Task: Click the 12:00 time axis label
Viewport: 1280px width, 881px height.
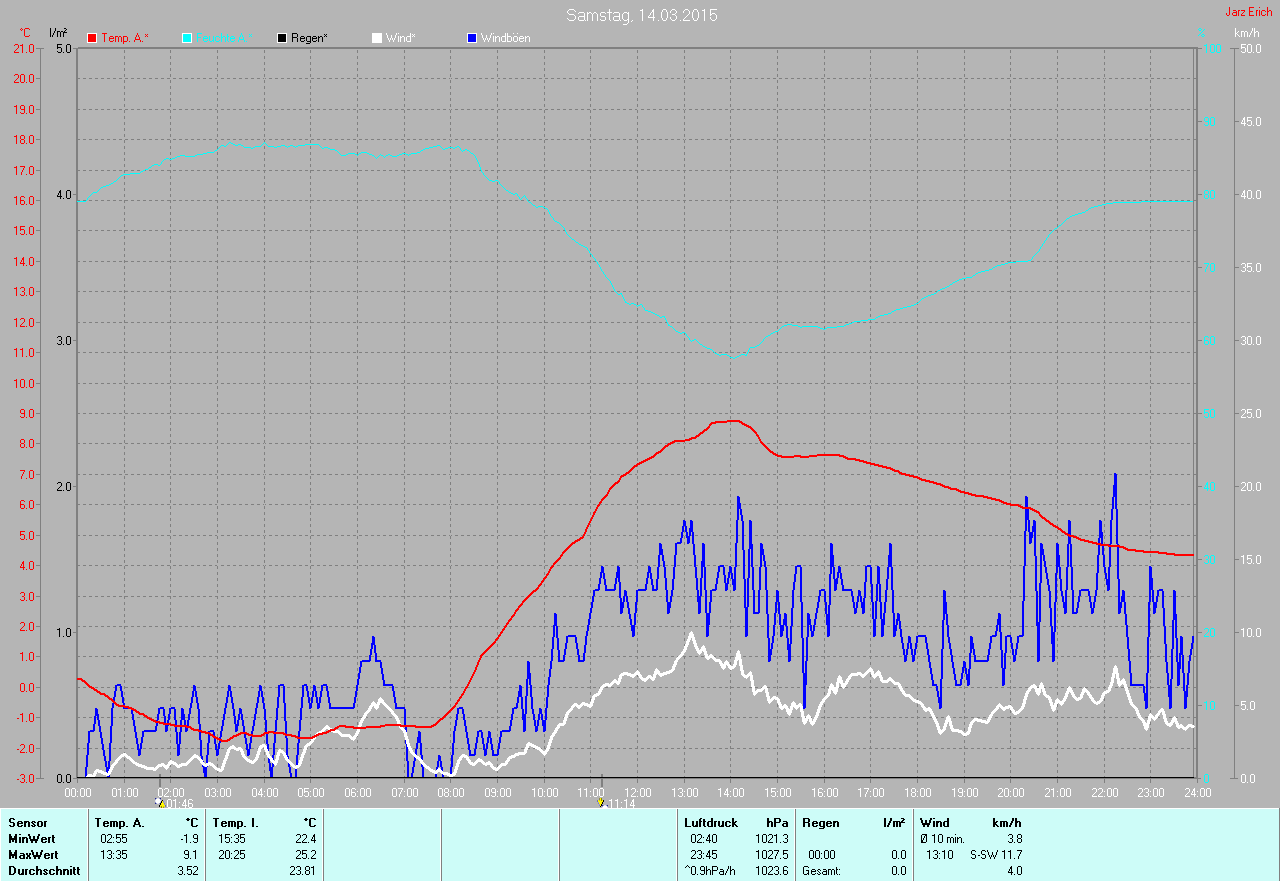Action: click(637, 792)
